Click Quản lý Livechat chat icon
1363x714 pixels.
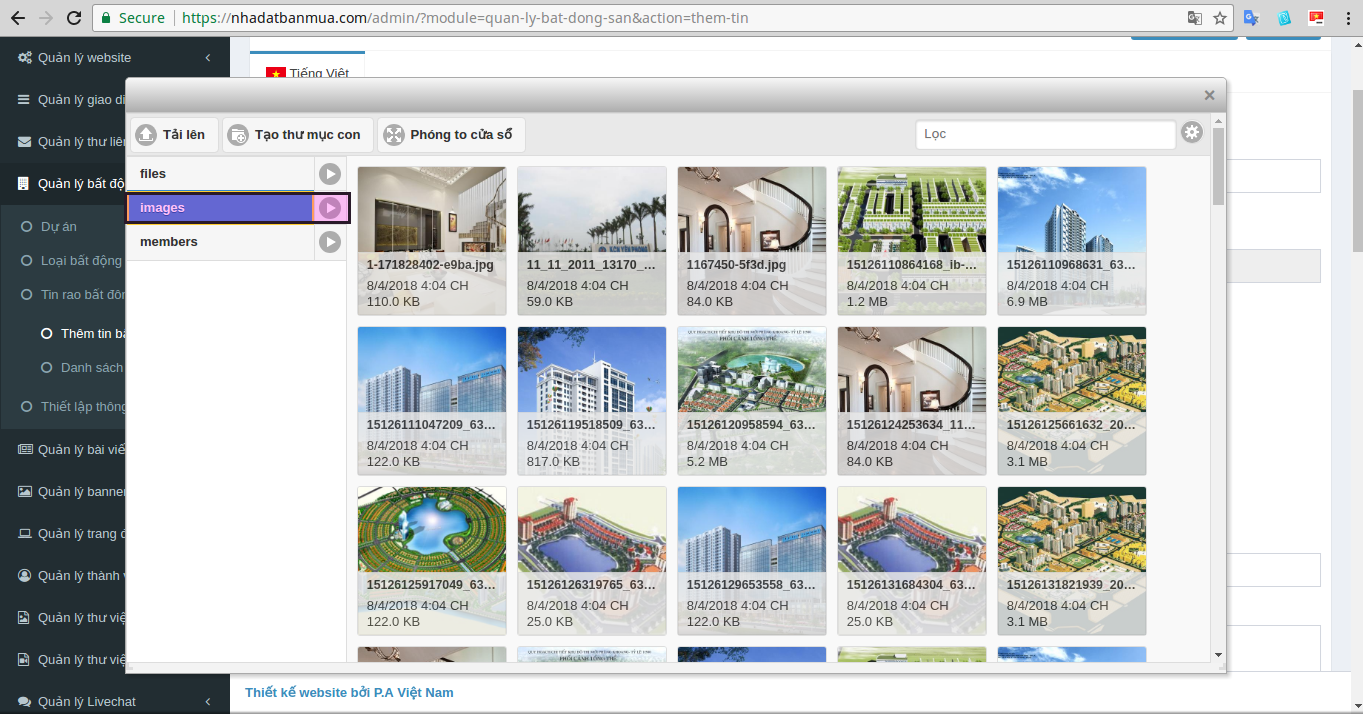25,702
